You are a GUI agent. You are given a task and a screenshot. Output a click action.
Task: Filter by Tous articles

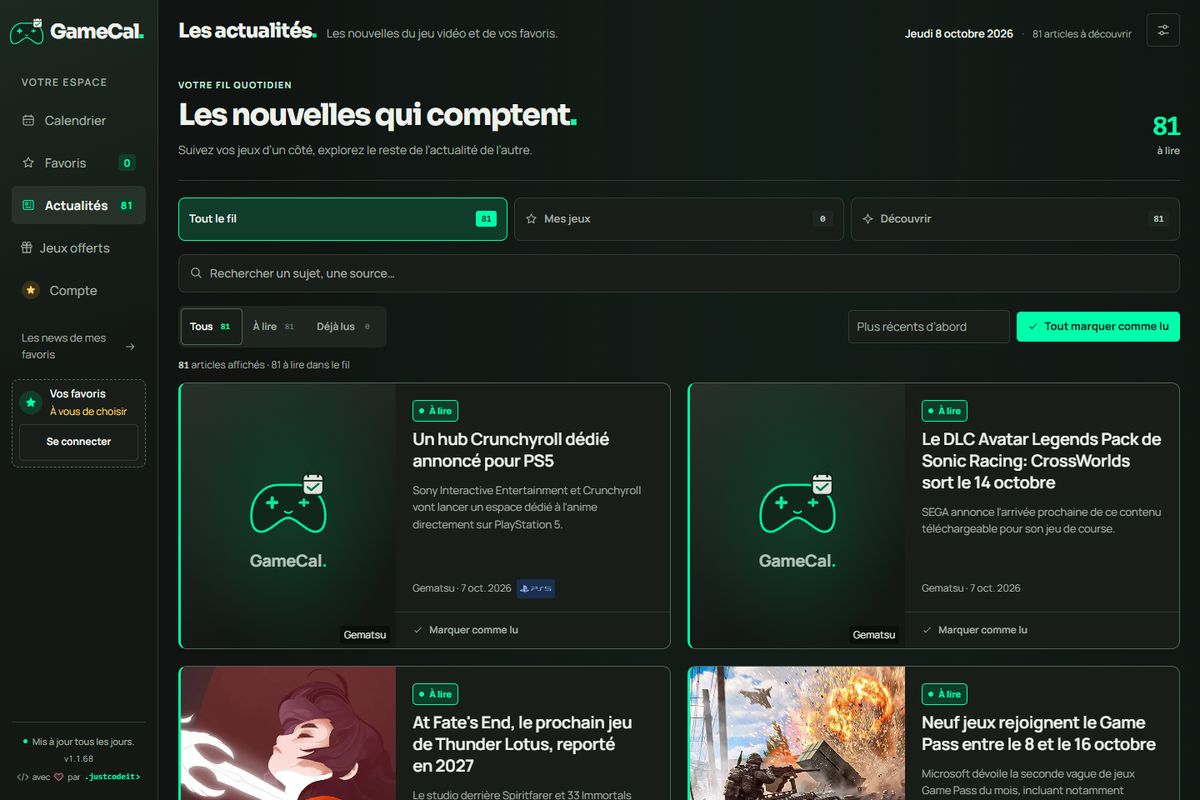coord(211,327)
